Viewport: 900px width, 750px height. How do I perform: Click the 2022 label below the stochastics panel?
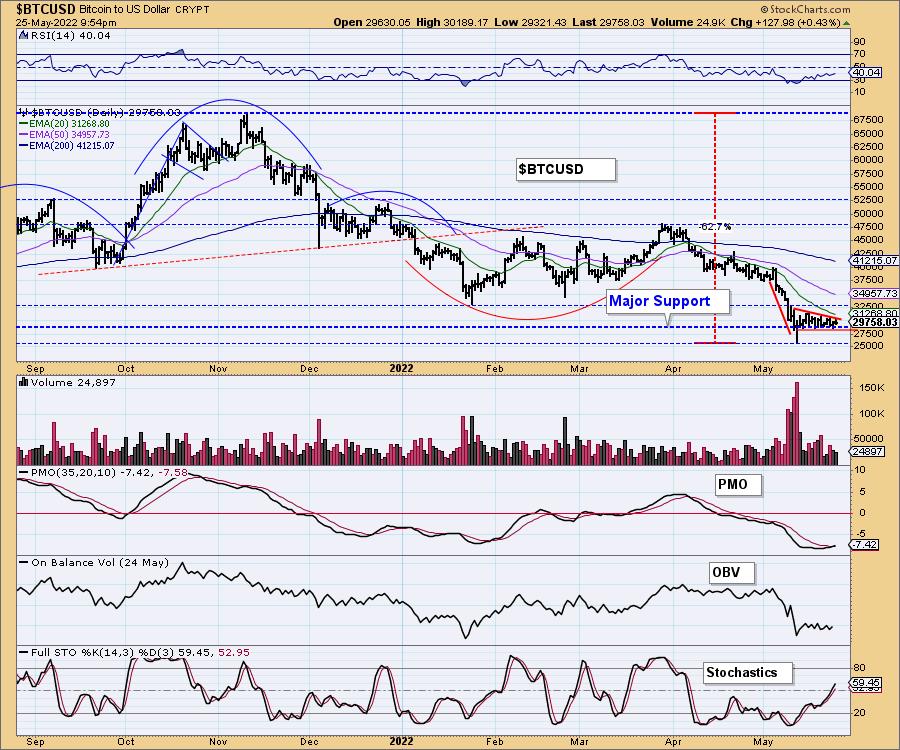pyautogui.click(x=401, y=741)
